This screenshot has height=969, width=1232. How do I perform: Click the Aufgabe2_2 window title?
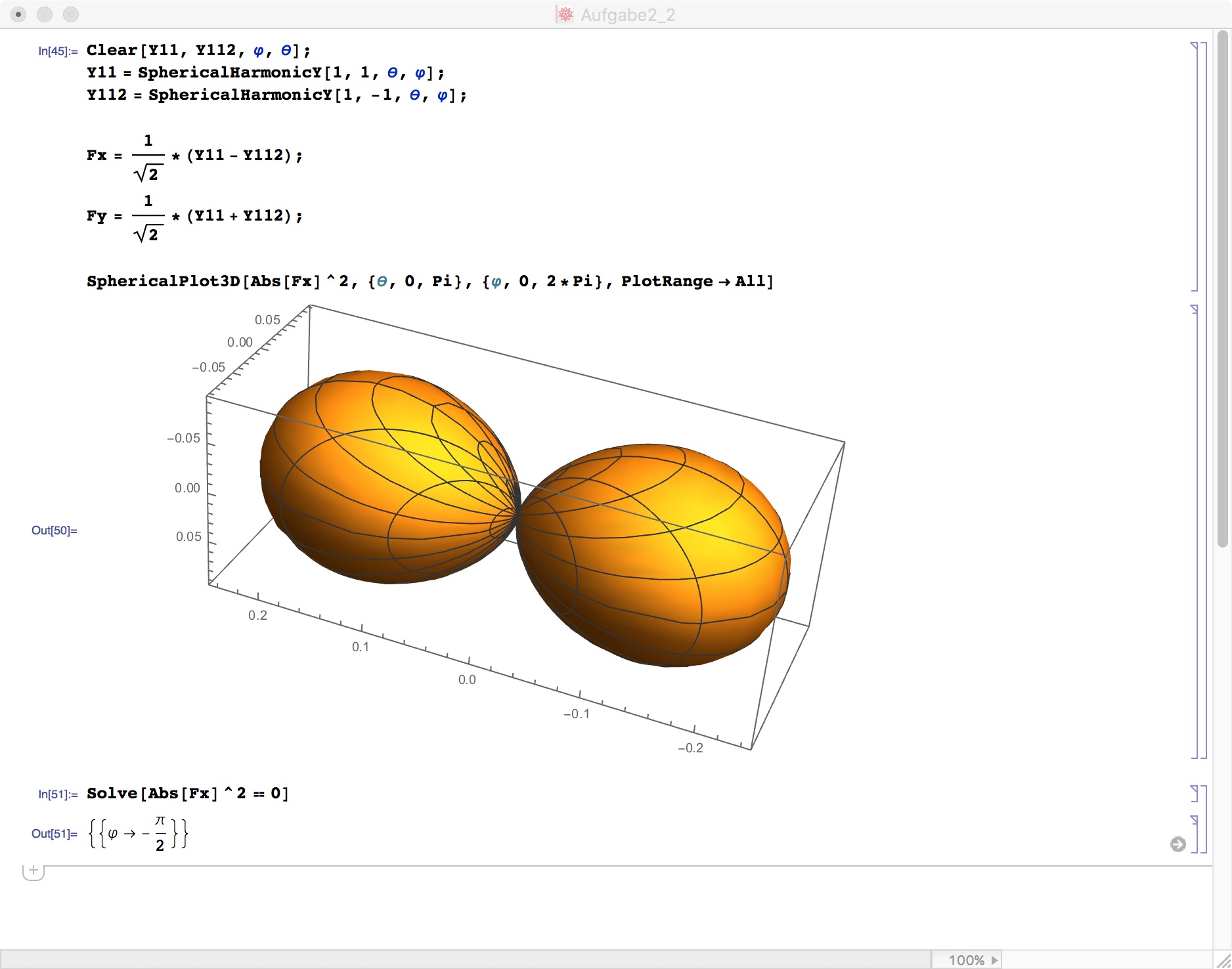coord(628,14)
